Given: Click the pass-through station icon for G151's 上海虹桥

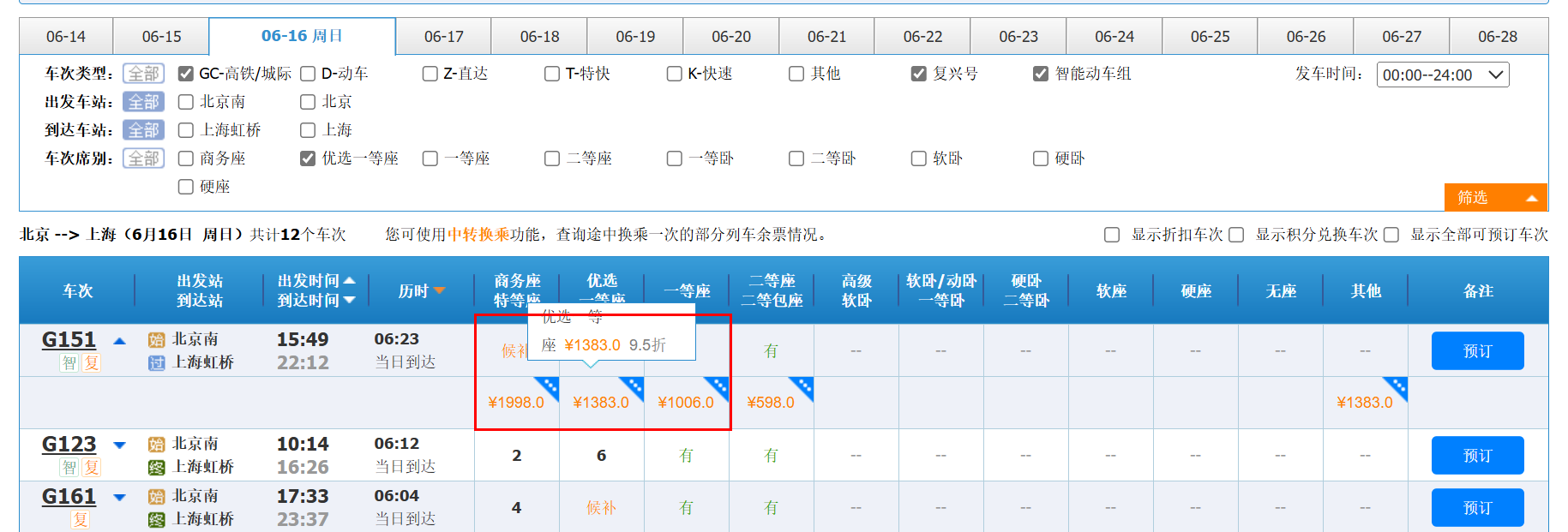Looking at the screenshot, I should point(156,363).
